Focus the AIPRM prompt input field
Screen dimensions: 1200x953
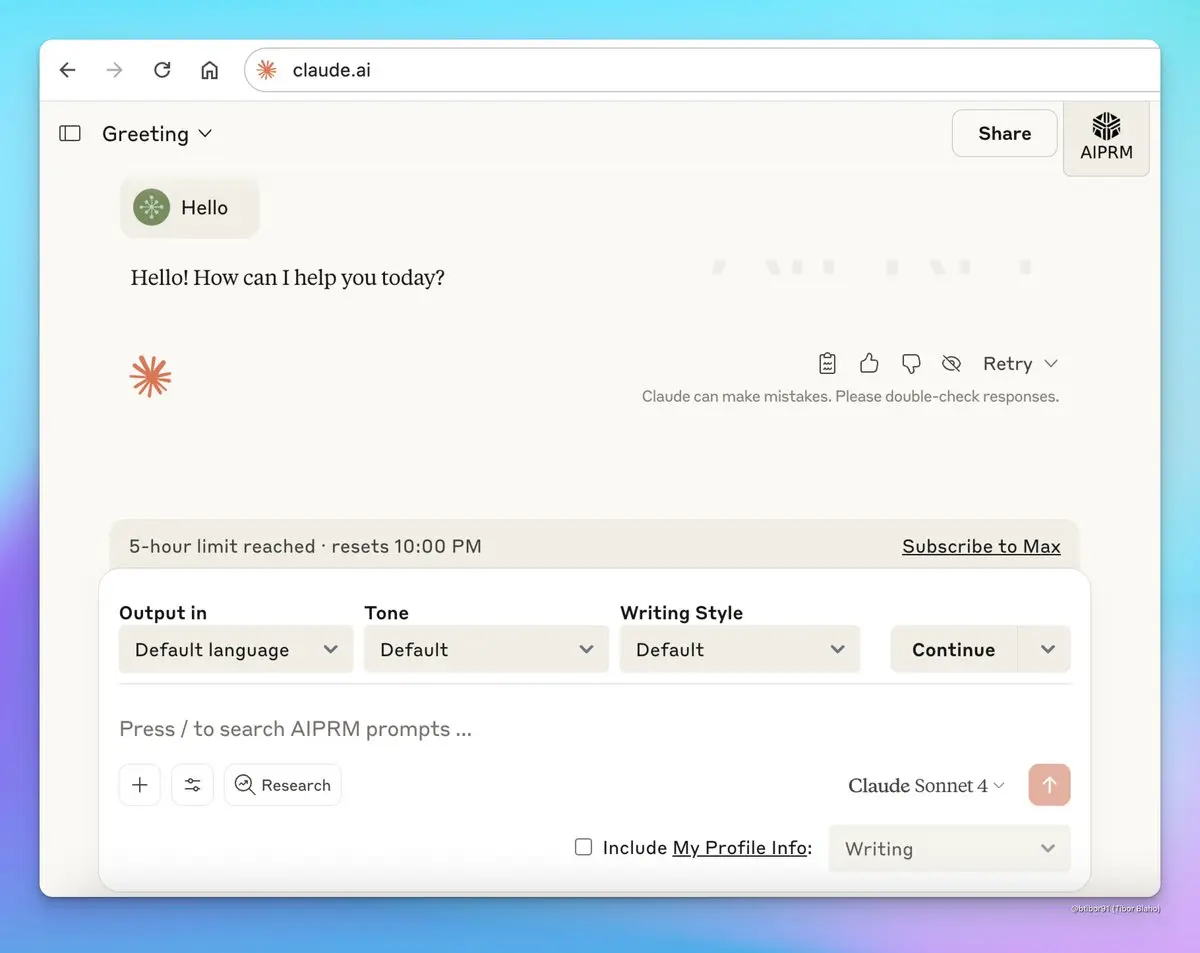tap(594, 729)
